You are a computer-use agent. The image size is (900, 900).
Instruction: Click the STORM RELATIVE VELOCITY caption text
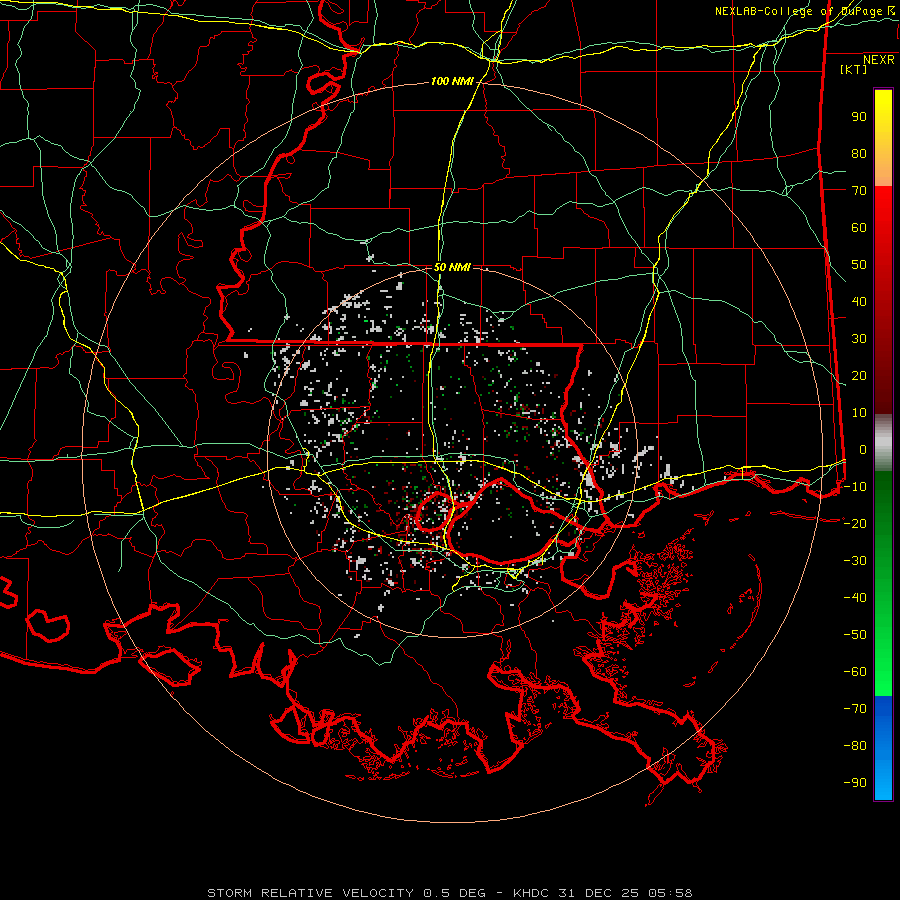[x=310, y=893]
